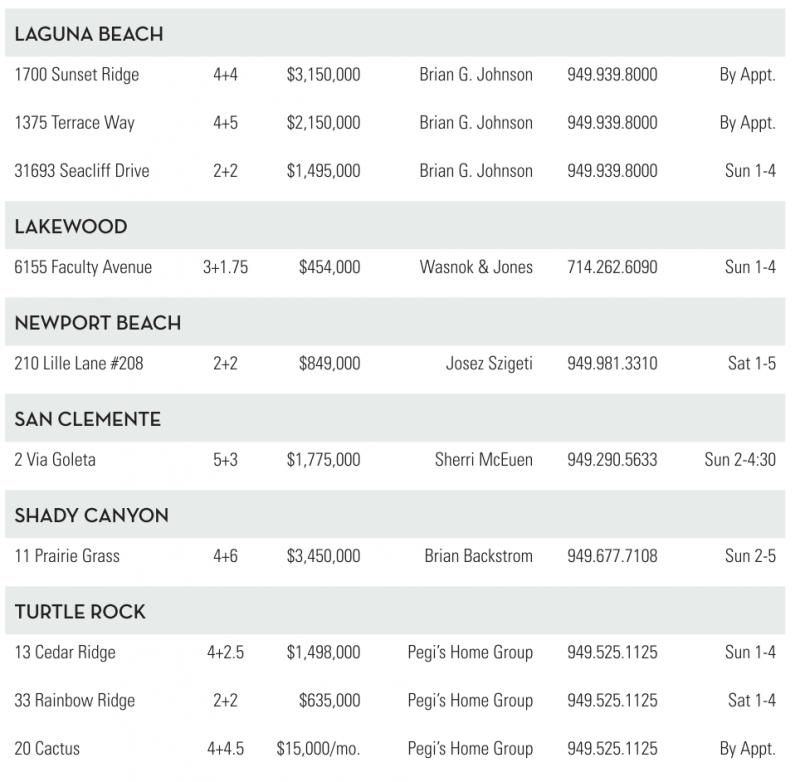Select the Lakewood section header
Image resolution: width=800 pixels, height=782 pixels.
71,227
